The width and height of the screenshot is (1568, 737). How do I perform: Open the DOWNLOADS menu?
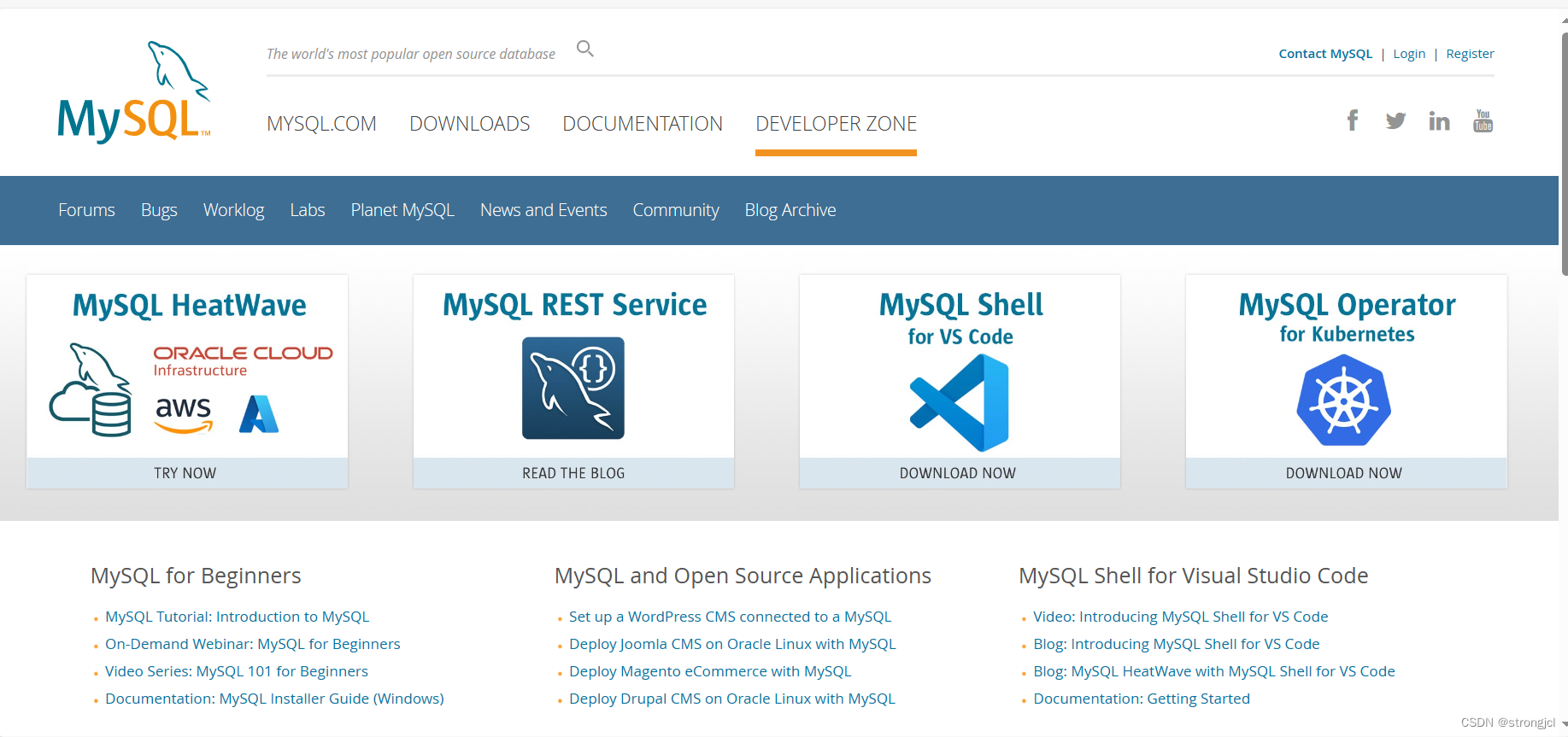click(470, 124)
